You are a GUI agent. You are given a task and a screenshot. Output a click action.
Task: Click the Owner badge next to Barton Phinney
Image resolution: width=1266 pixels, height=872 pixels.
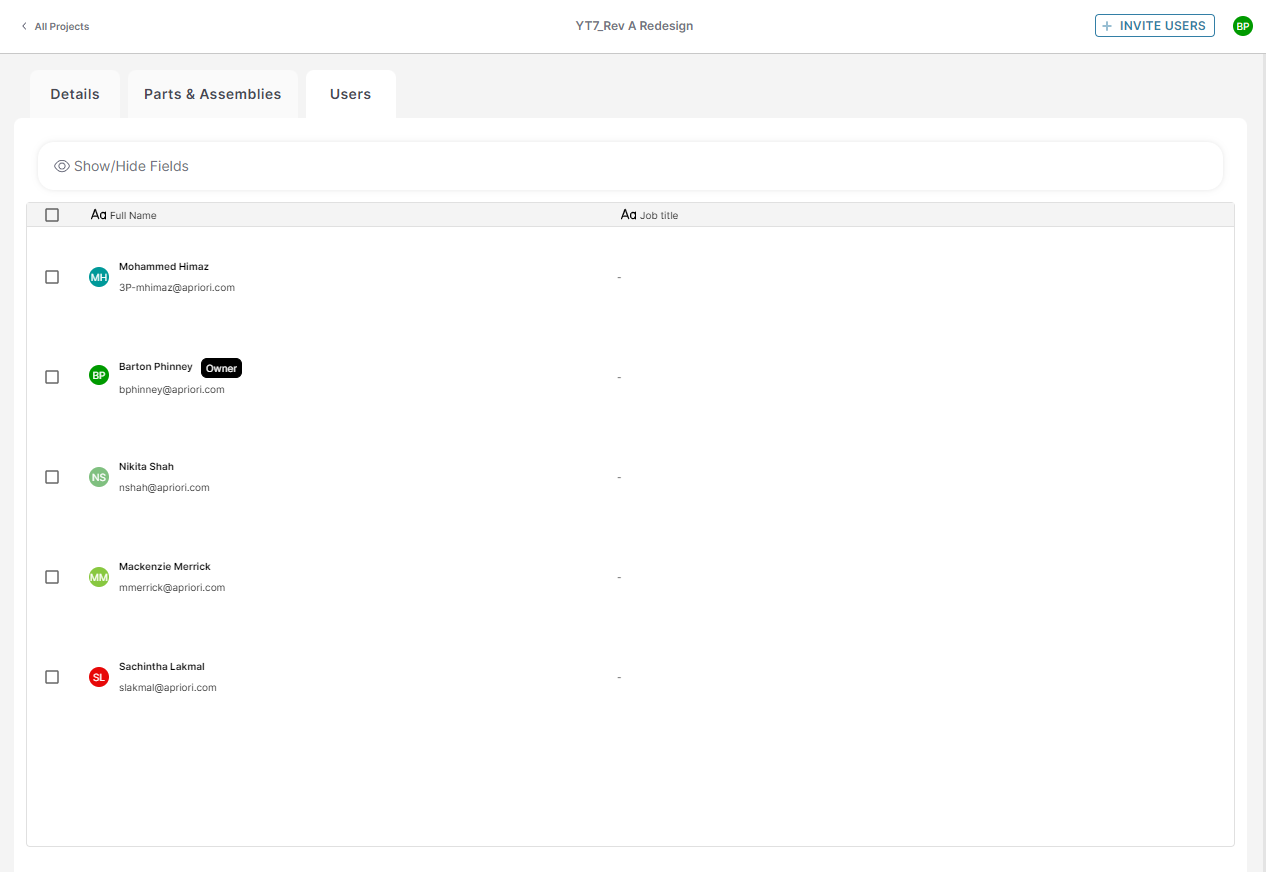(221, 368)
